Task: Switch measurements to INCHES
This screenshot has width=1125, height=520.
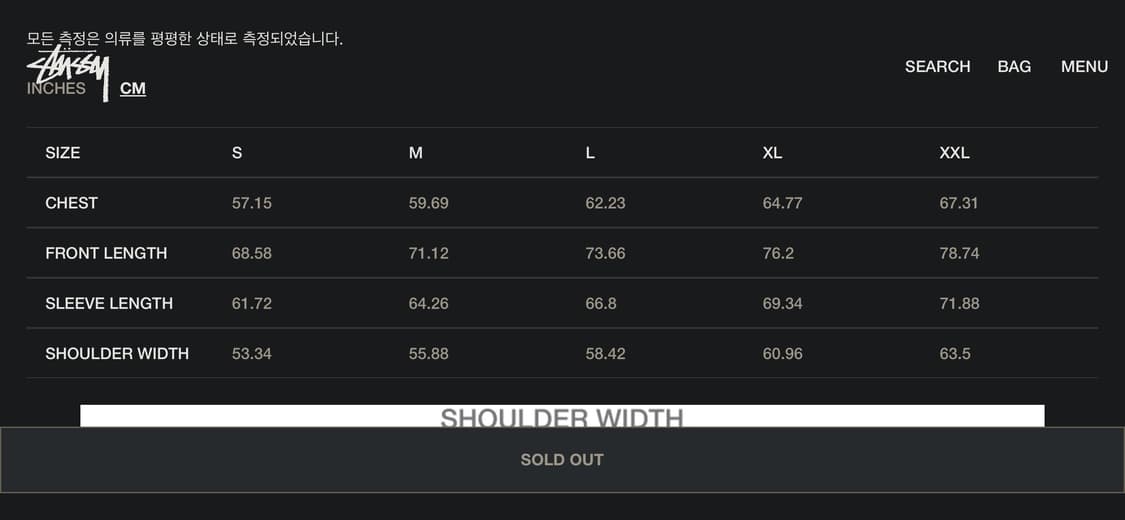Action: point(56,89)
